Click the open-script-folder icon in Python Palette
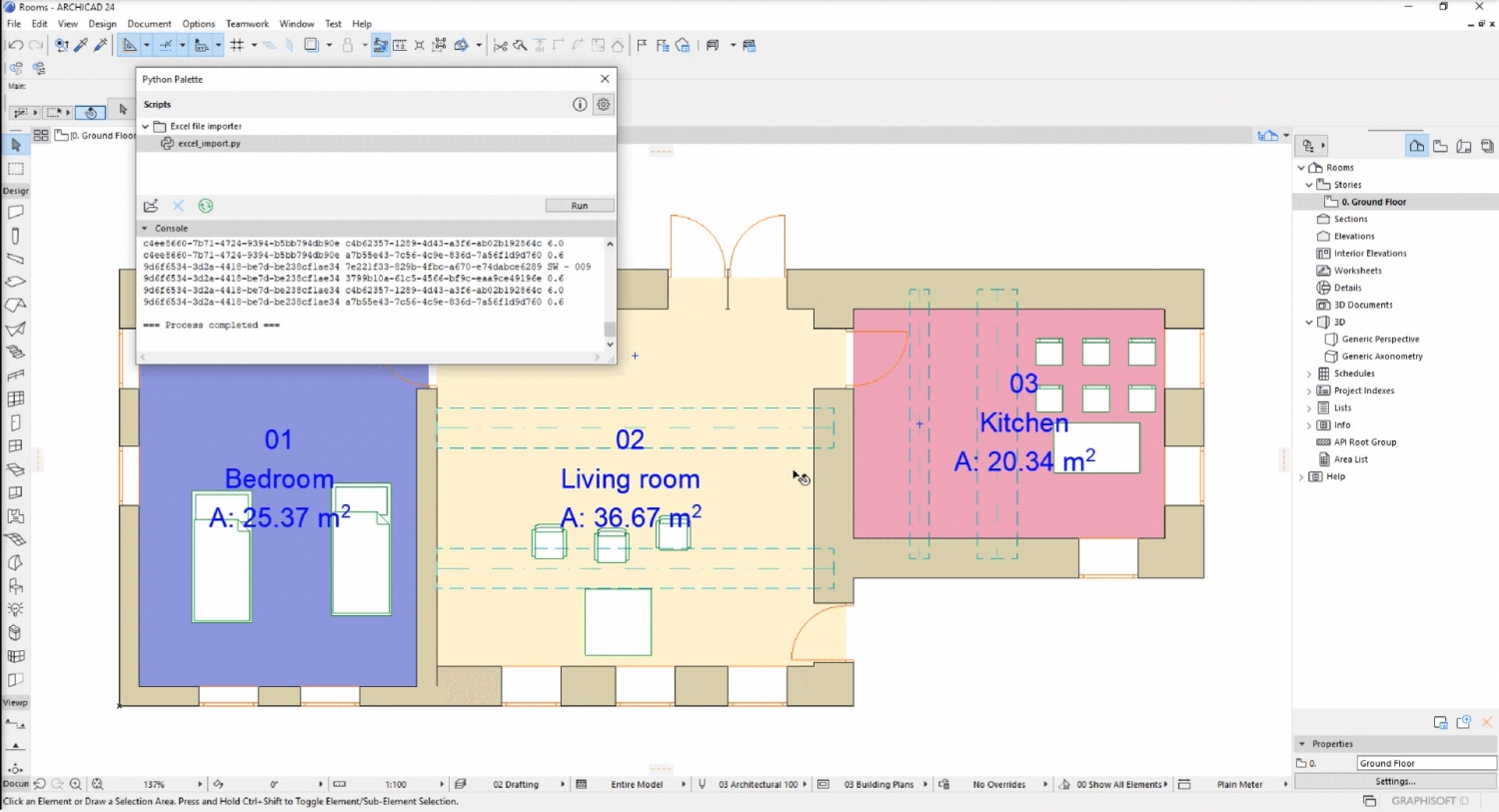 coord(151,206)
